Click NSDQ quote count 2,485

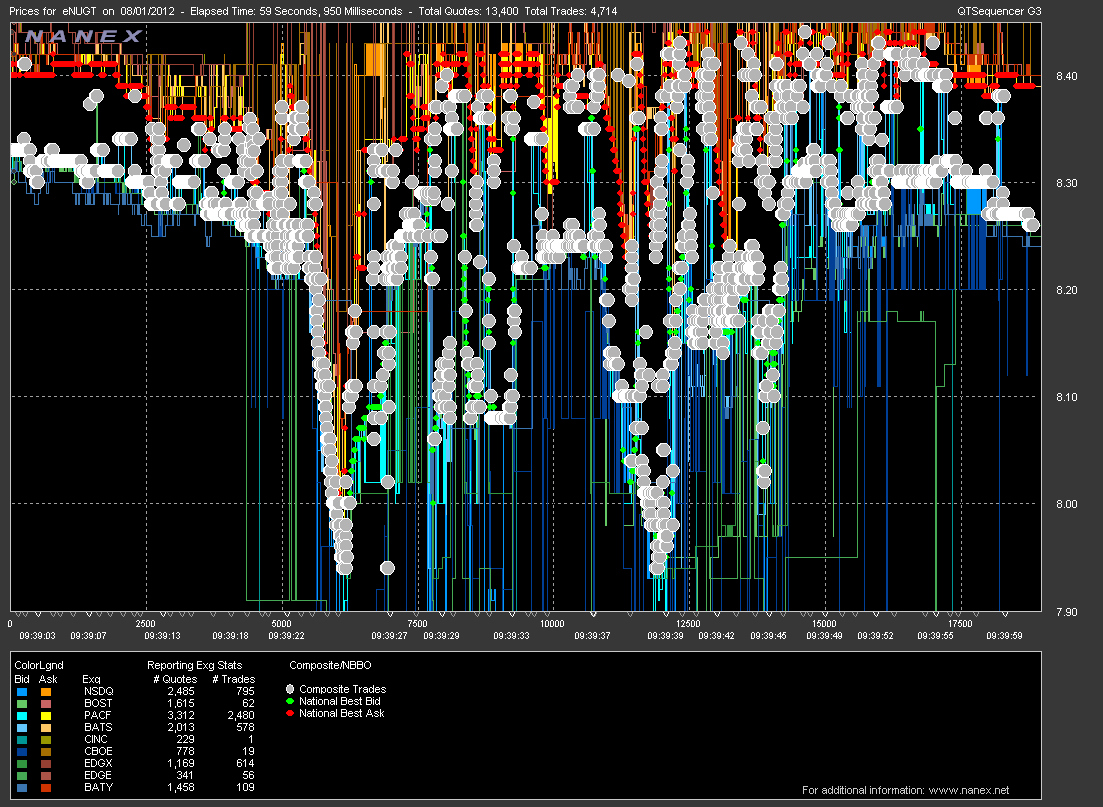tap(181, 692)
